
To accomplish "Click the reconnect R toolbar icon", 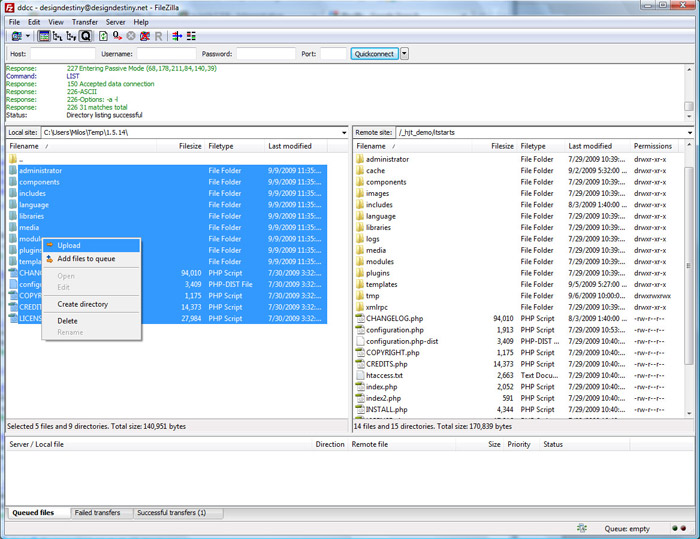I will click(158, 36).
